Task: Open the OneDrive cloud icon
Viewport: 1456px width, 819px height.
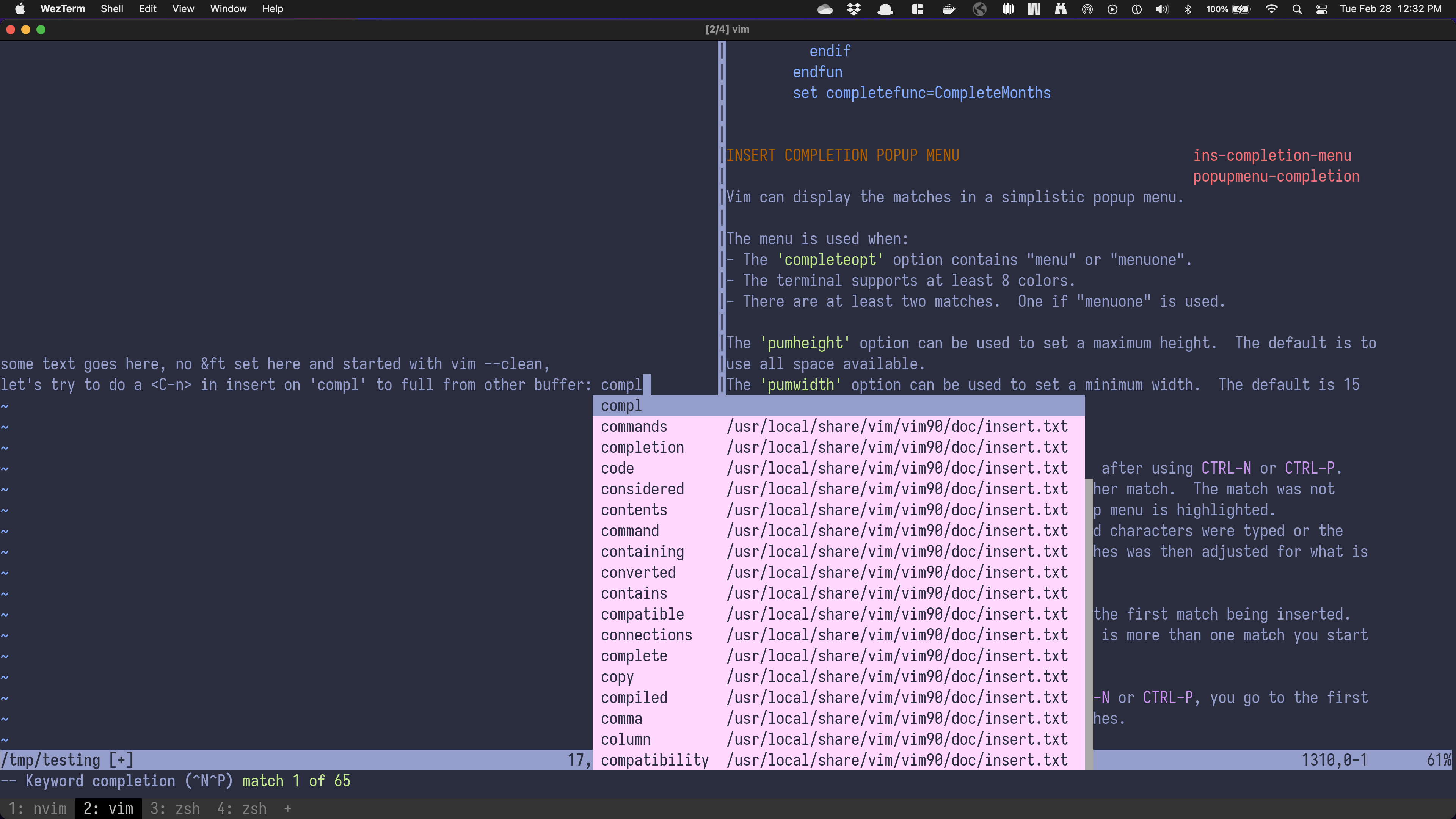Action: (x=825, y=9)
